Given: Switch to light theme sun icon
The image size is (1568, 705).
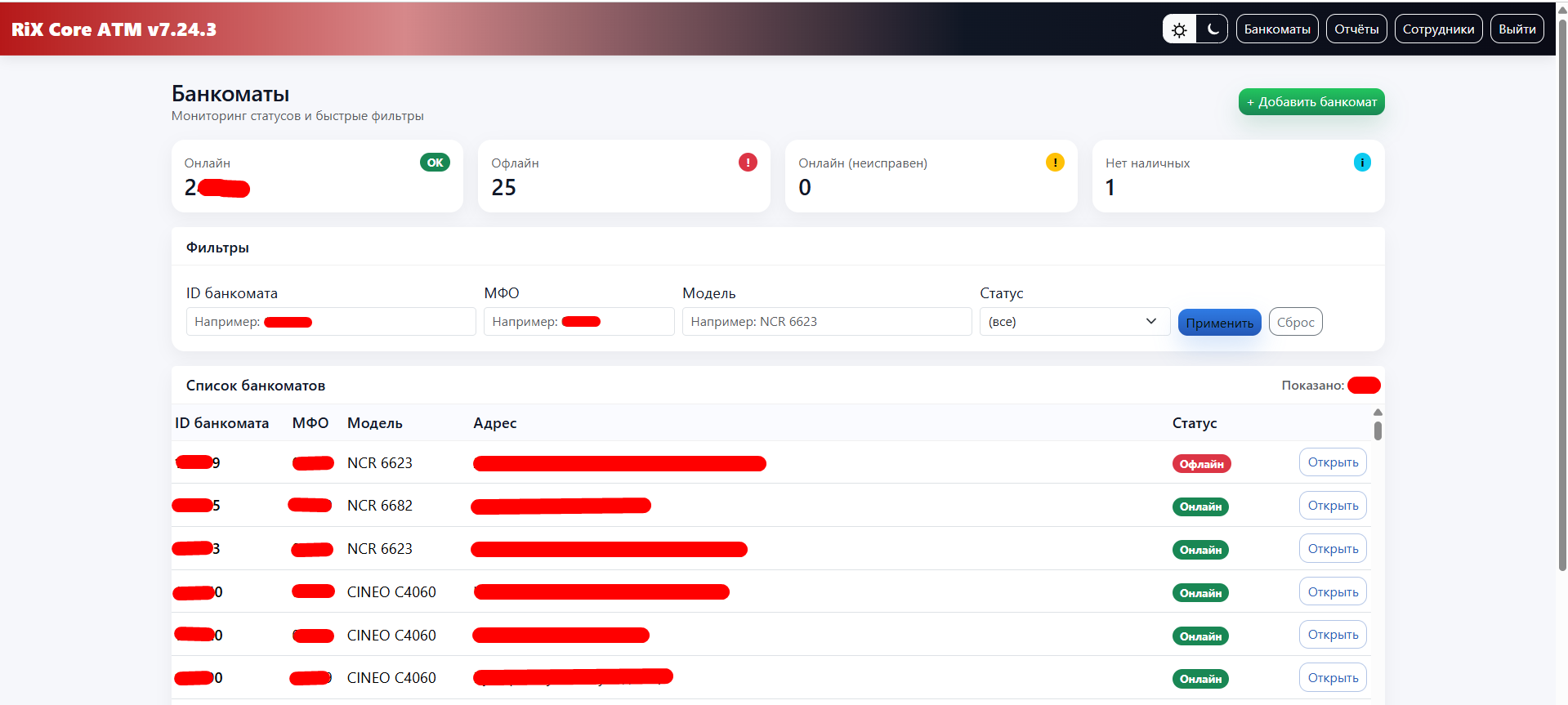Looking at the screenshot, I should [x=1179, y=29].
